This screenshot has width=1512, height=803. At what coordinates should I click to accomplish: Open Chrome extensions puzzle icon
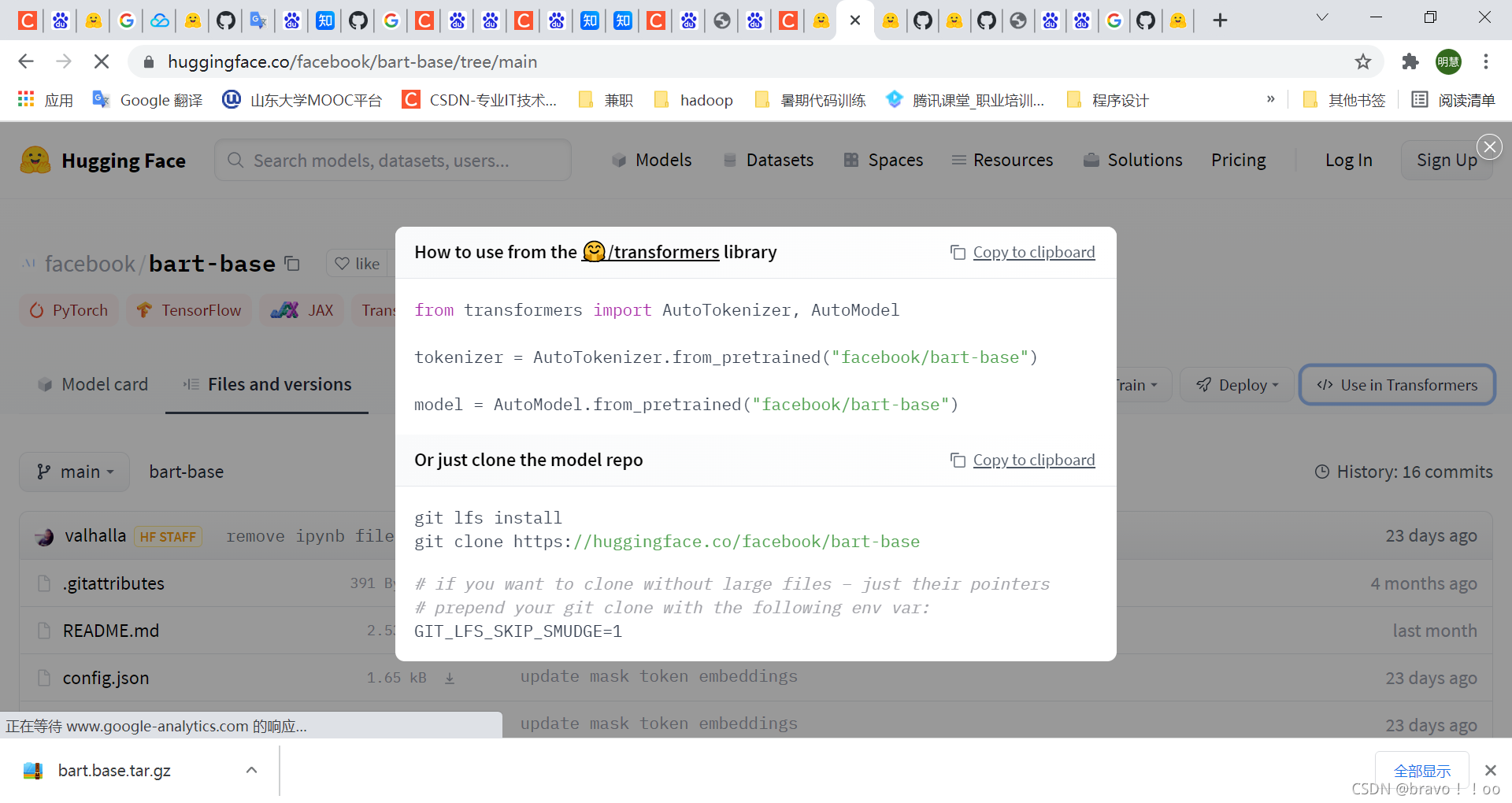[1410, 61]
